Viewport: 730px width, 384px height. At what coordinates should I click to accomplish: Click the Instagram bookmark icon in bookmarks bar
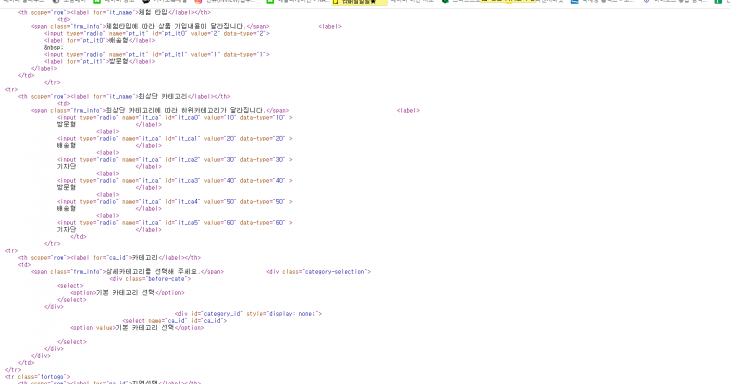tap(198, 1)
